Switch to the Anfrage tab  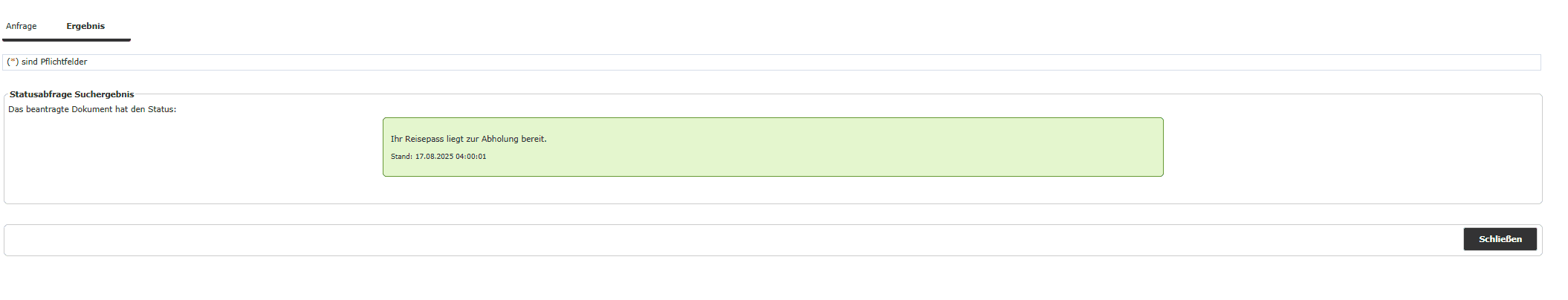(21, 26)
